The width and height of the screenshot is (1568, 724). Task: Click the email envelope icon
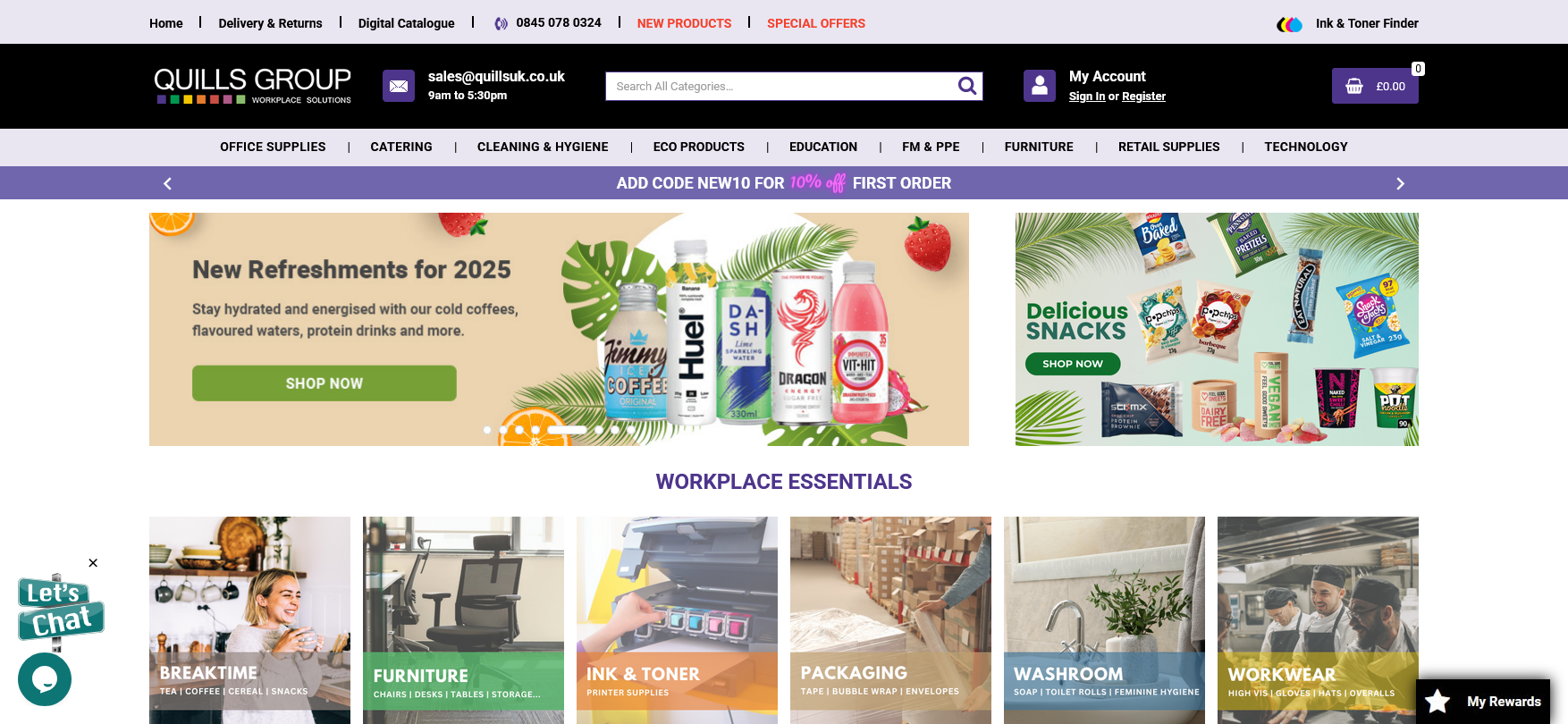tap(399, 86)
